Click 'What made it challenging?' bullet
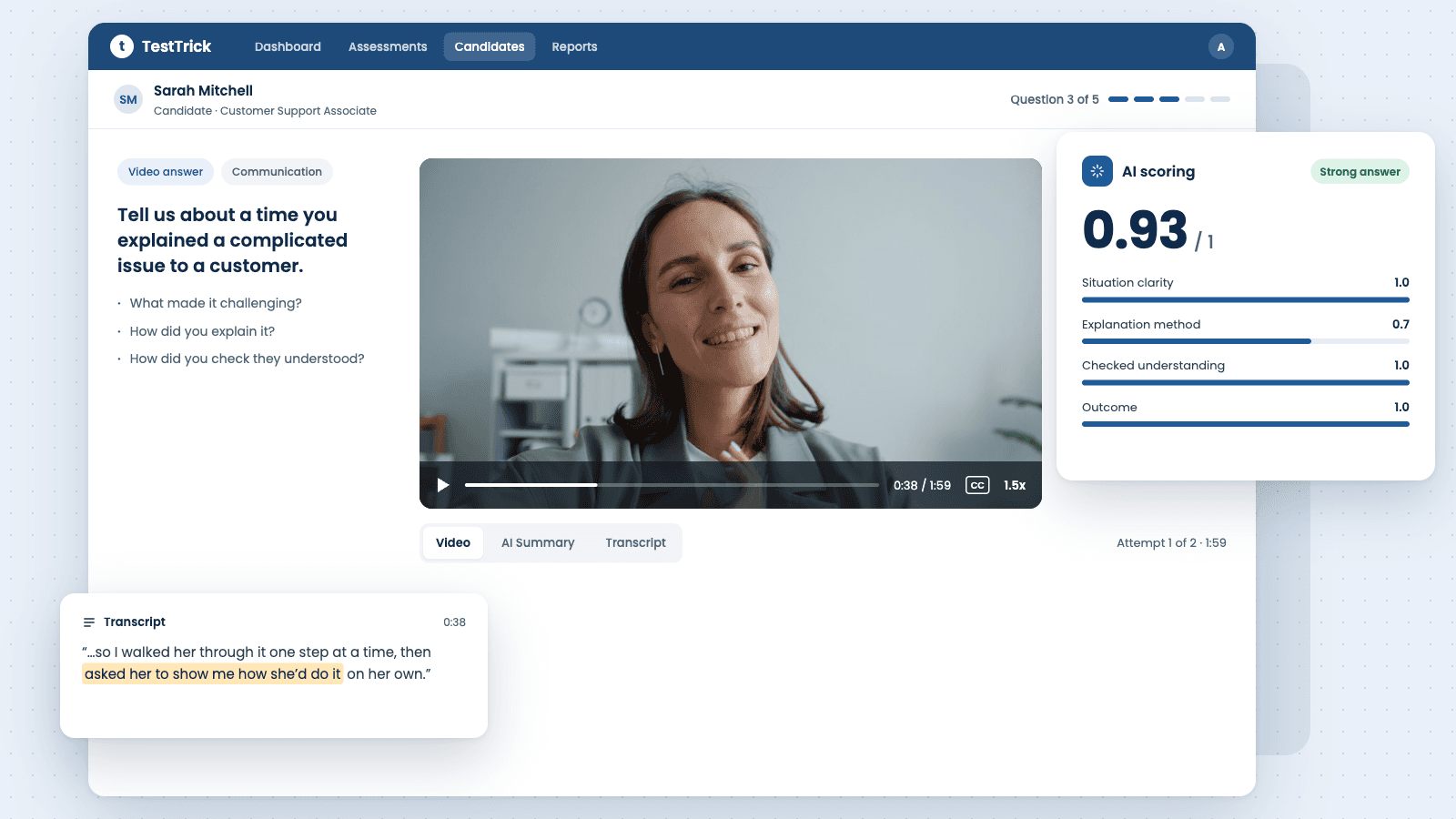Image resolution: width=1456 pixels, height=819 pixels. [x=216, y=303]
